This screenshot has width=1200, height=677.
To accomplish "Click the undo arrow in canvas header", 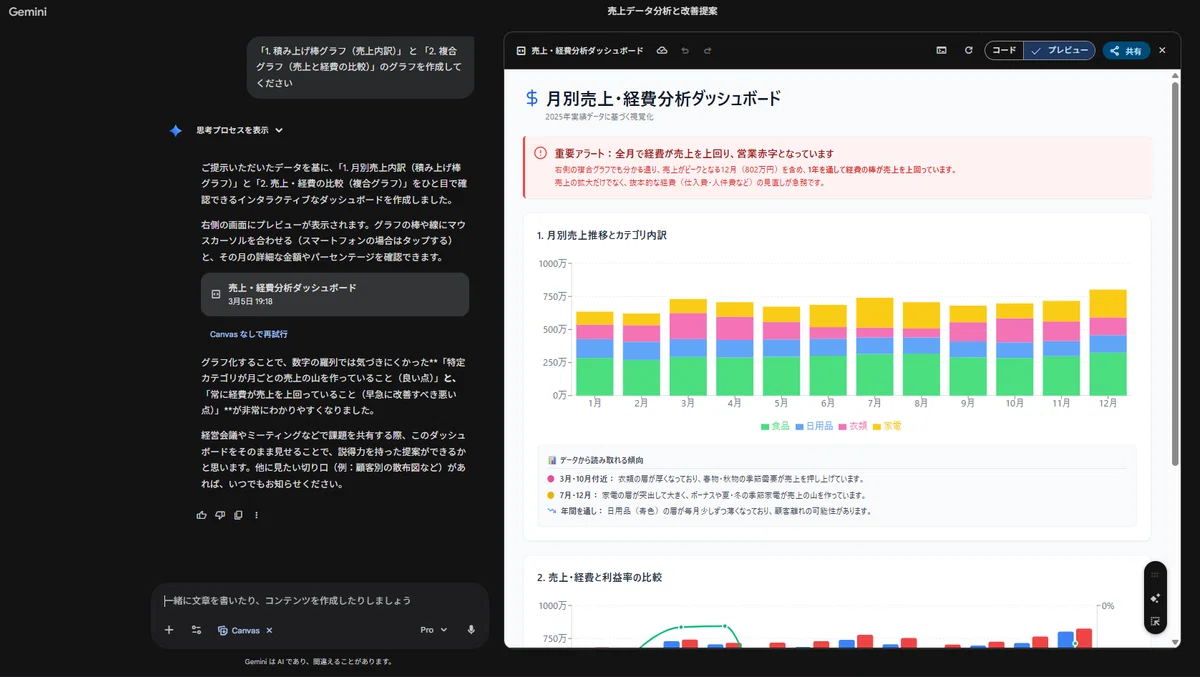I will point(685,50).
